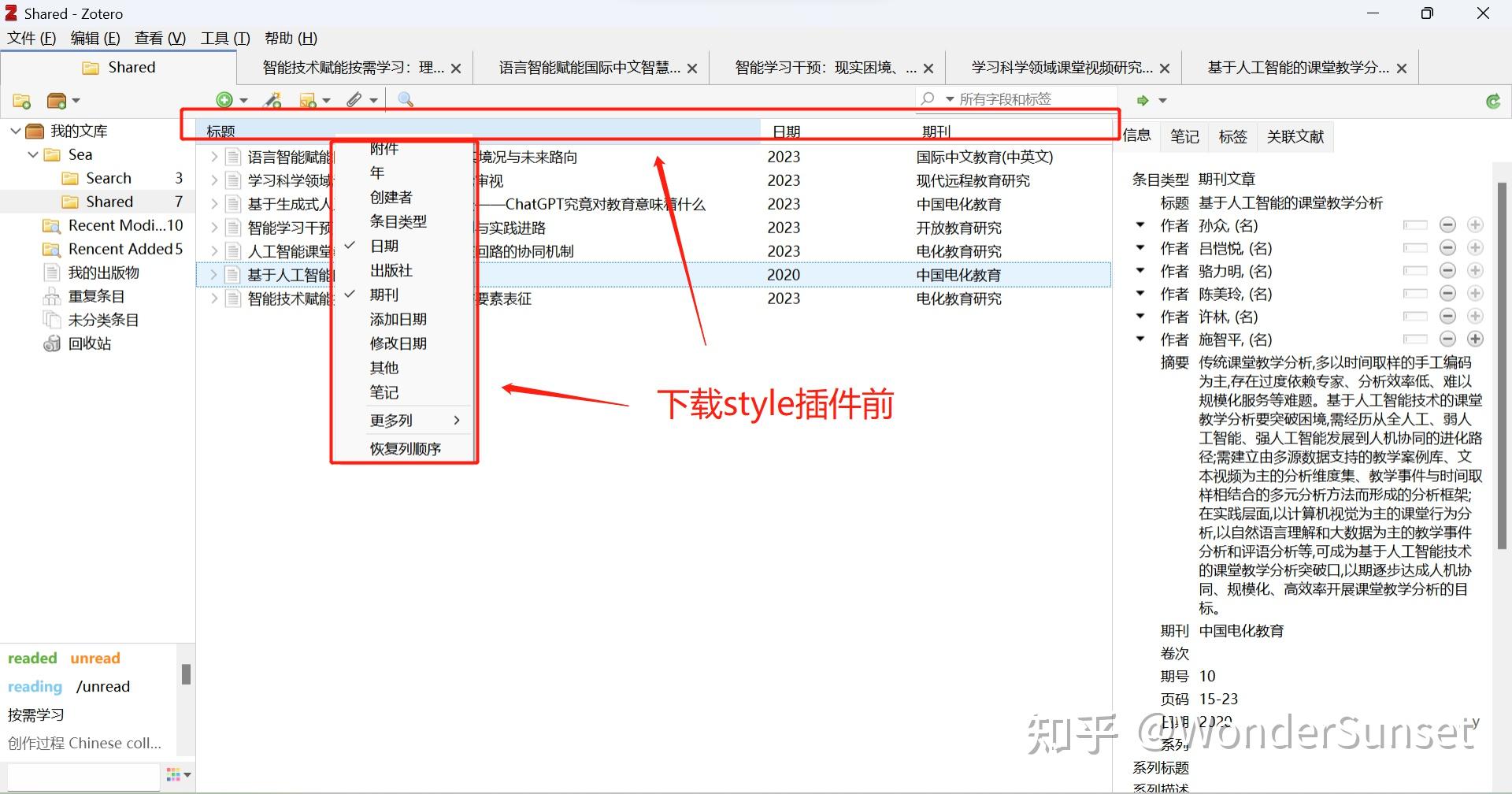Viewport: 1512px width, 794px height.
Task: Sync library with refresh icon
Action: click(x=1493, y=101)
